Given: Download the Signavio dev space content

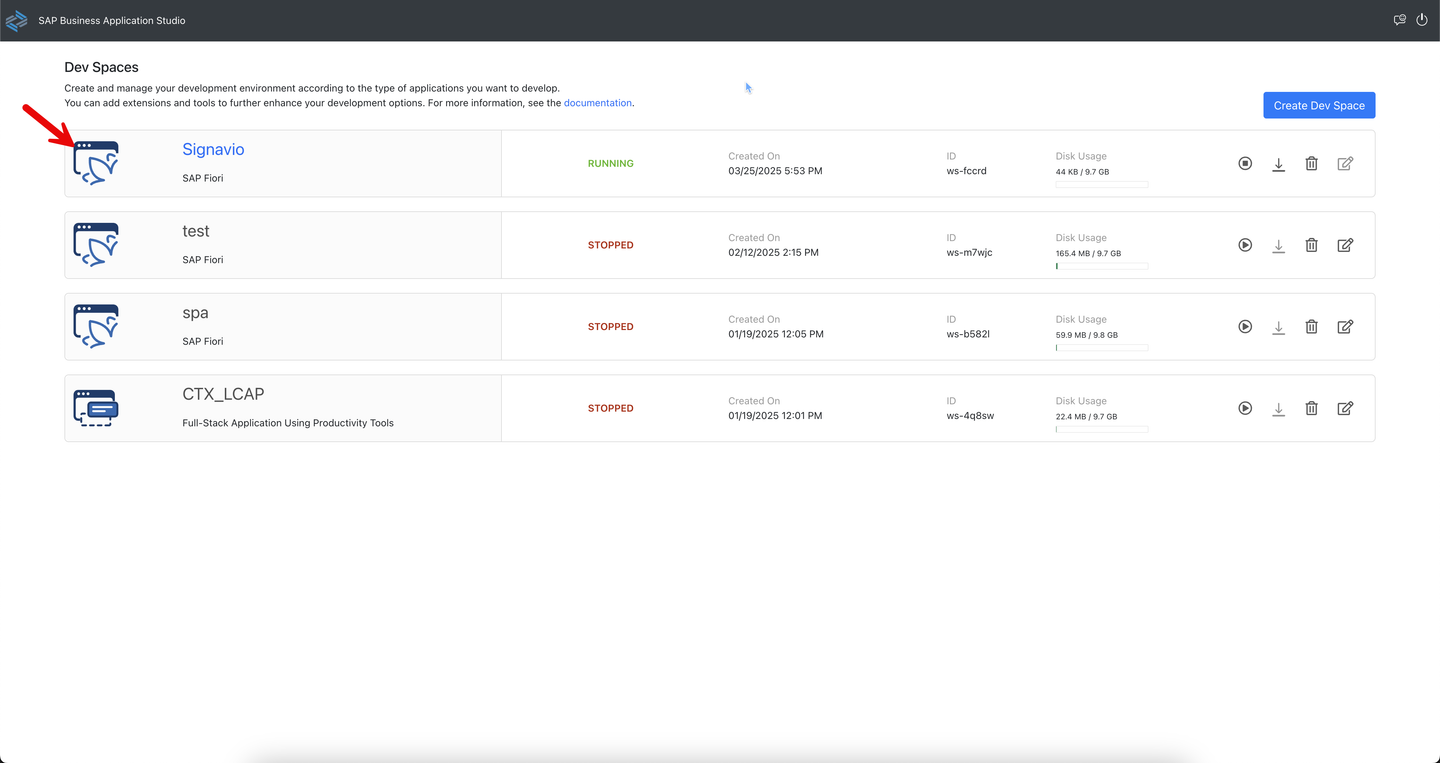Looking at the screenshot, I should 1278,164.
